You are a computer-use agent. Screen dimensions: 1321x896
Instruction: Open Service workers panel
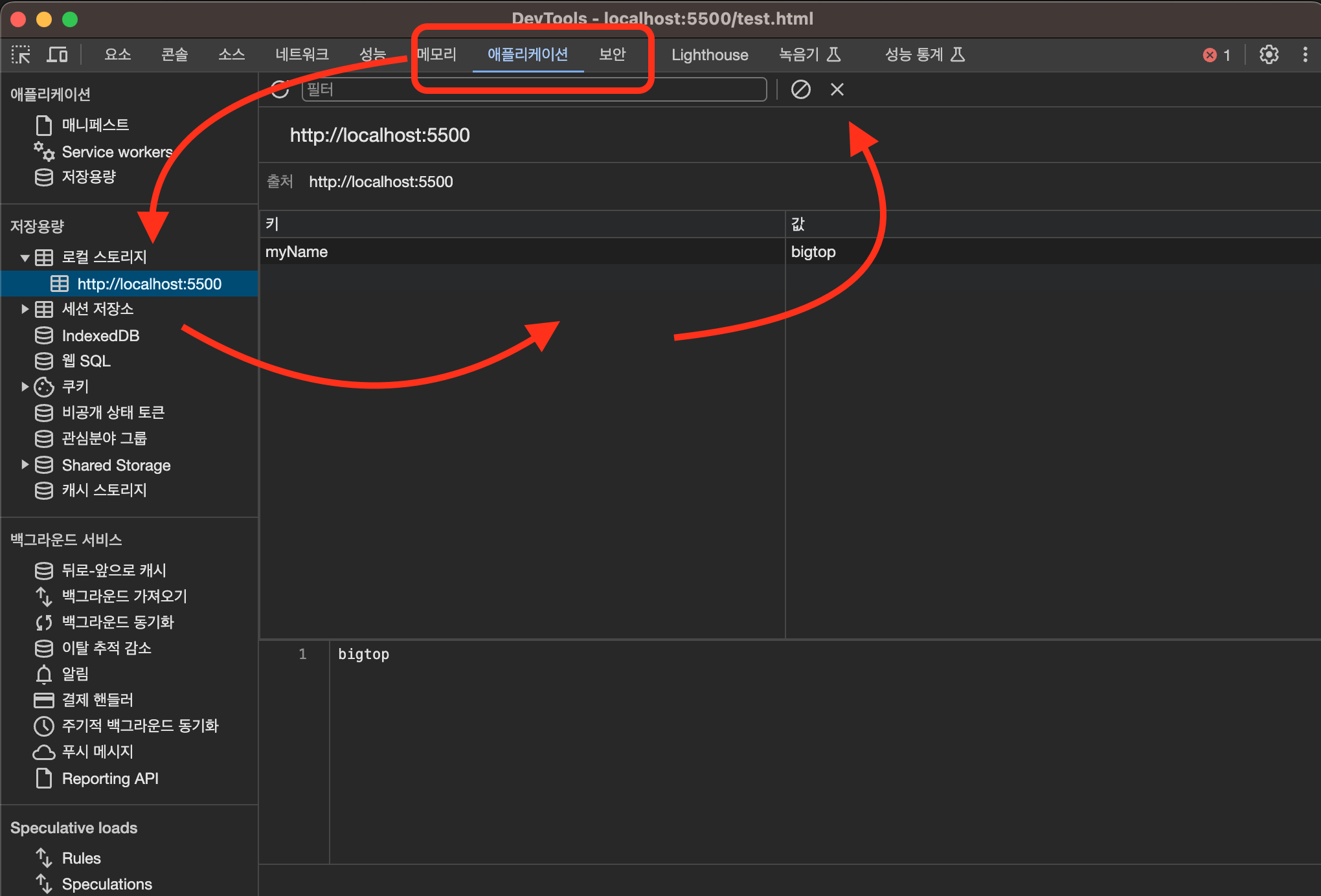pos(117,152)
